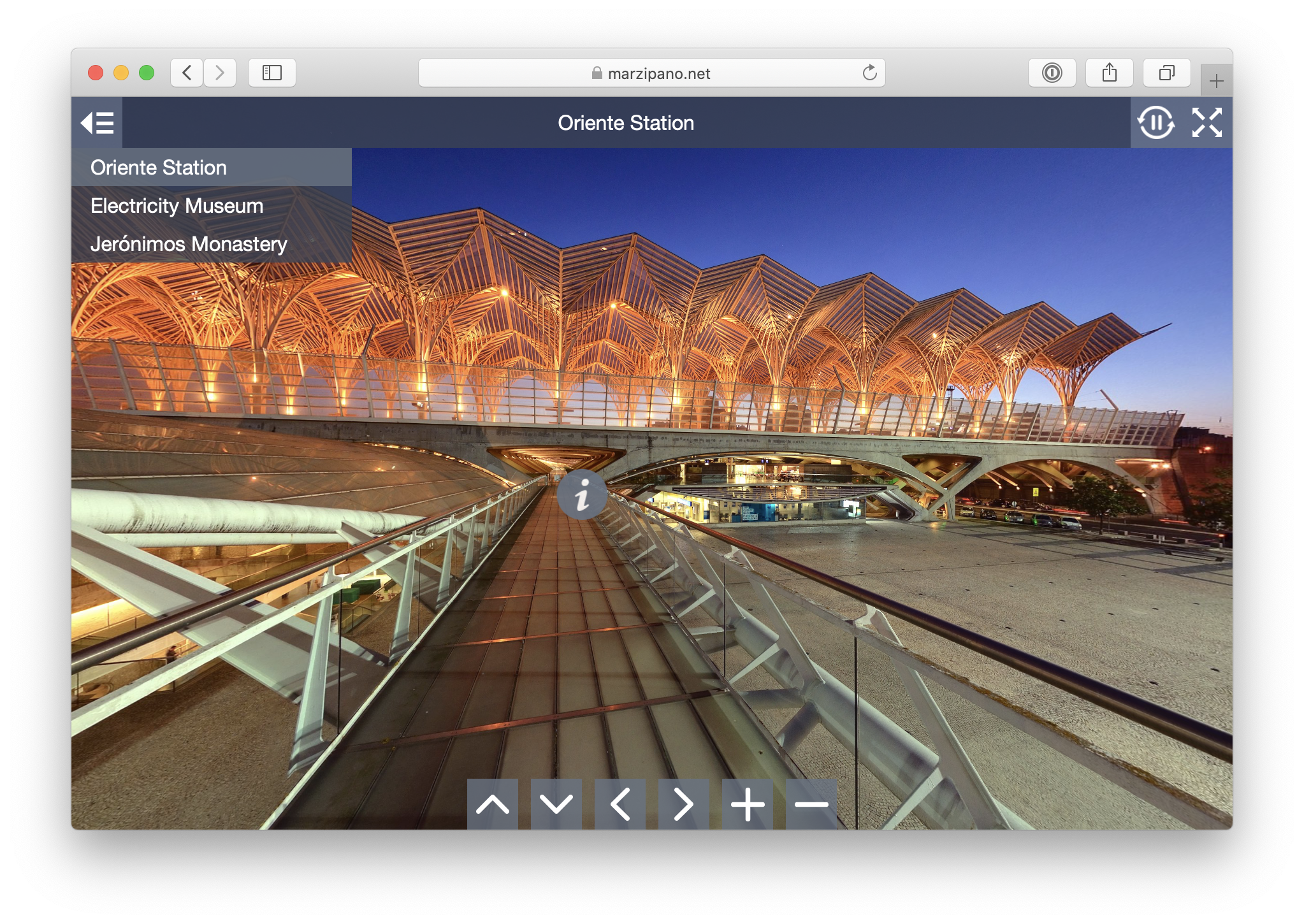1304x924 pixels.
Task: Go forward in Safari history
Action: coord(220,73)
